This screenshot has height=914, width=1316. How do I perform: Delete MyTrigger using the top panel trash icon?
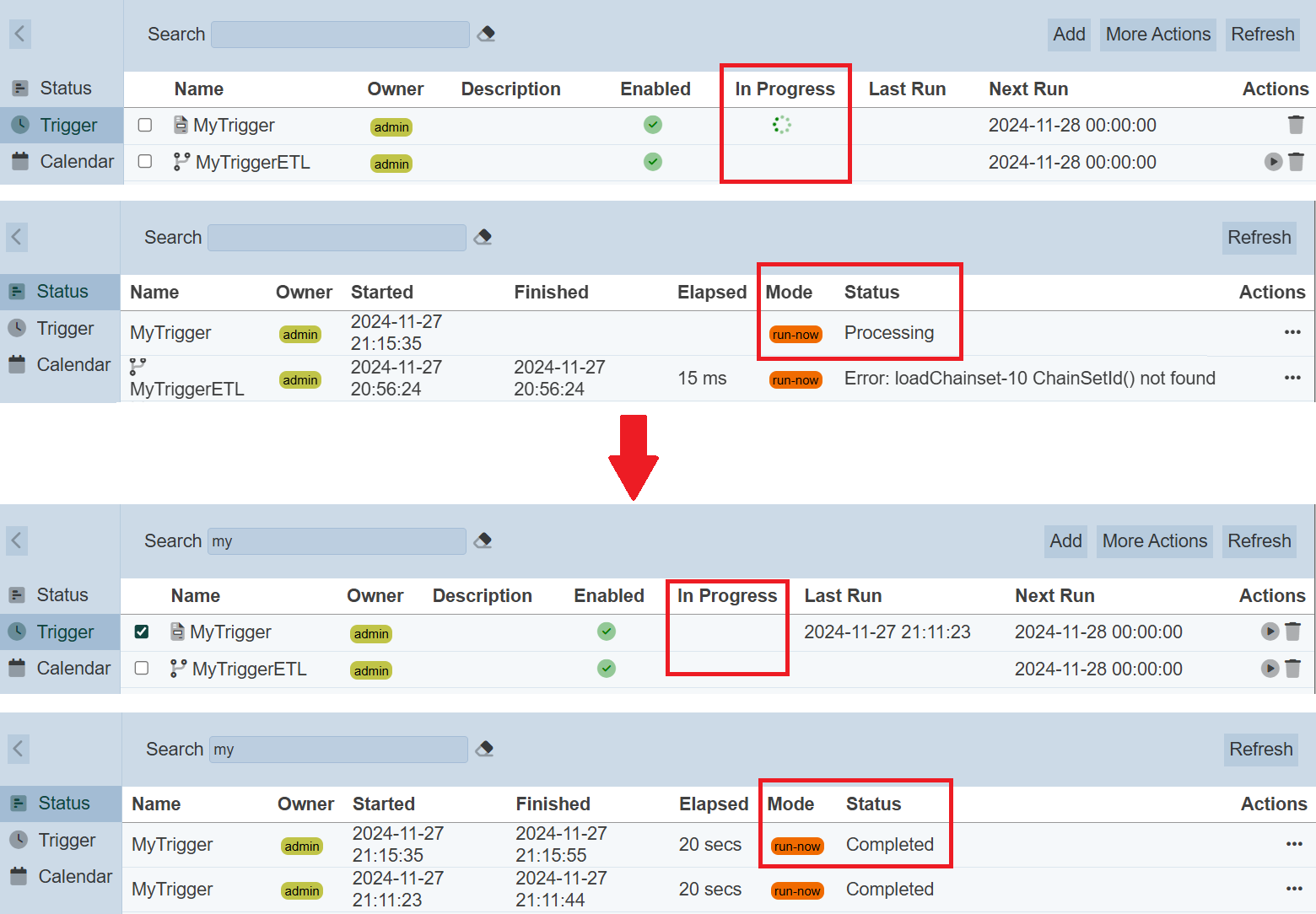click(1296, 125)
